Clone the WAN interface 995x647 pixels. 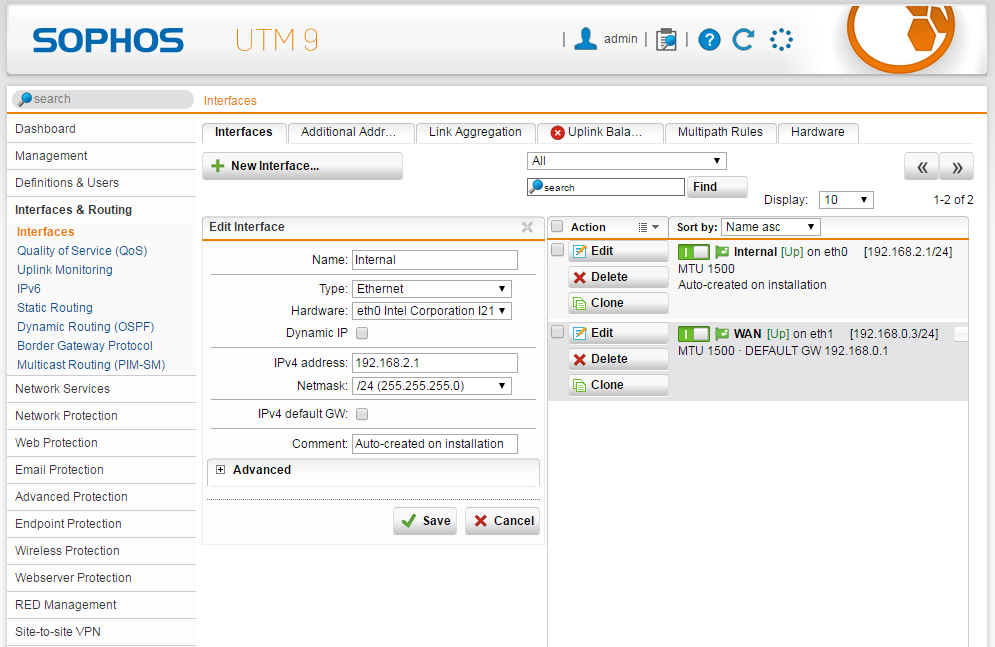click(x=618, y=385)
